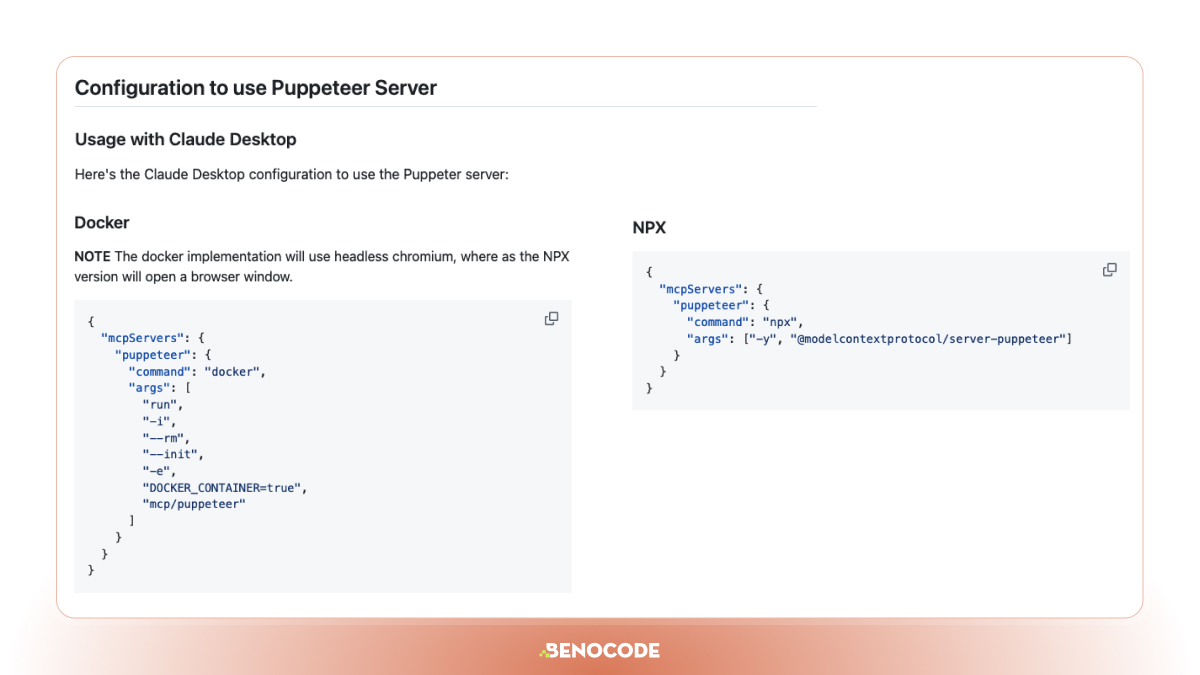Copy the NPX configuration code block
Screen dimensions: 1200x675
(x=1109, y=270)
